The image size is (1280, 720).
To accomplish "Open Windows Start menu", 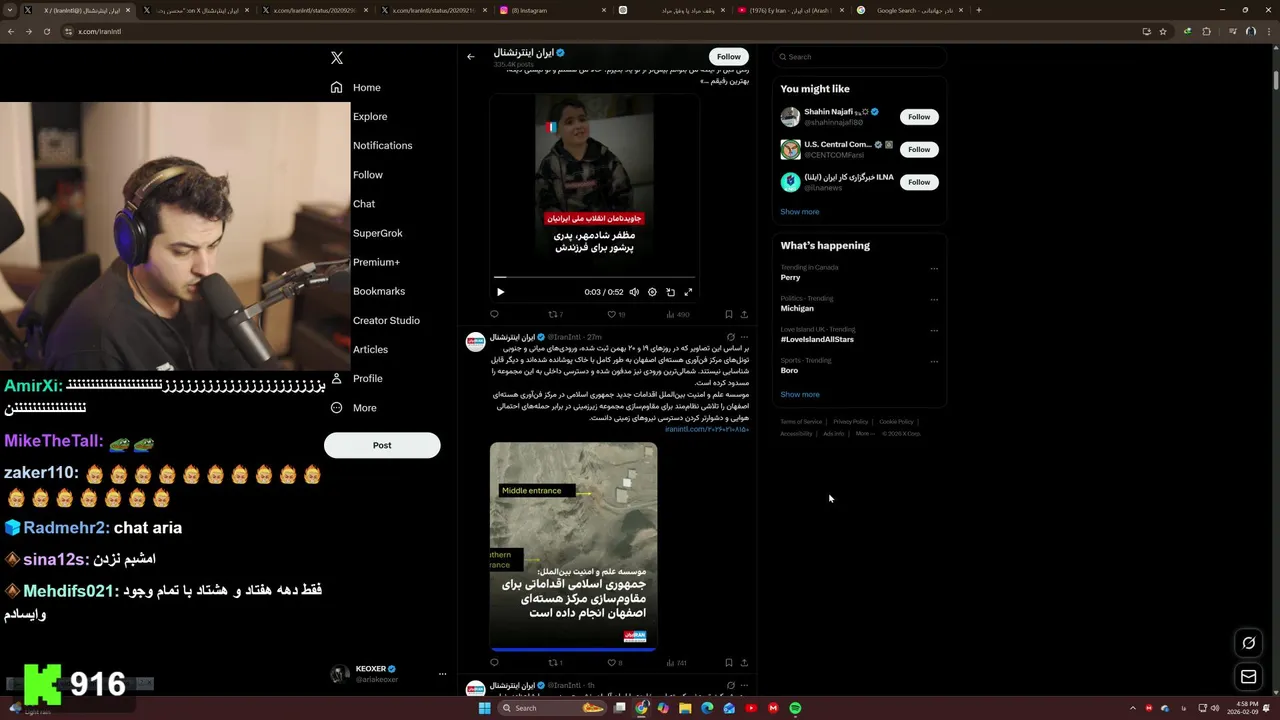I will coord(485,708).
